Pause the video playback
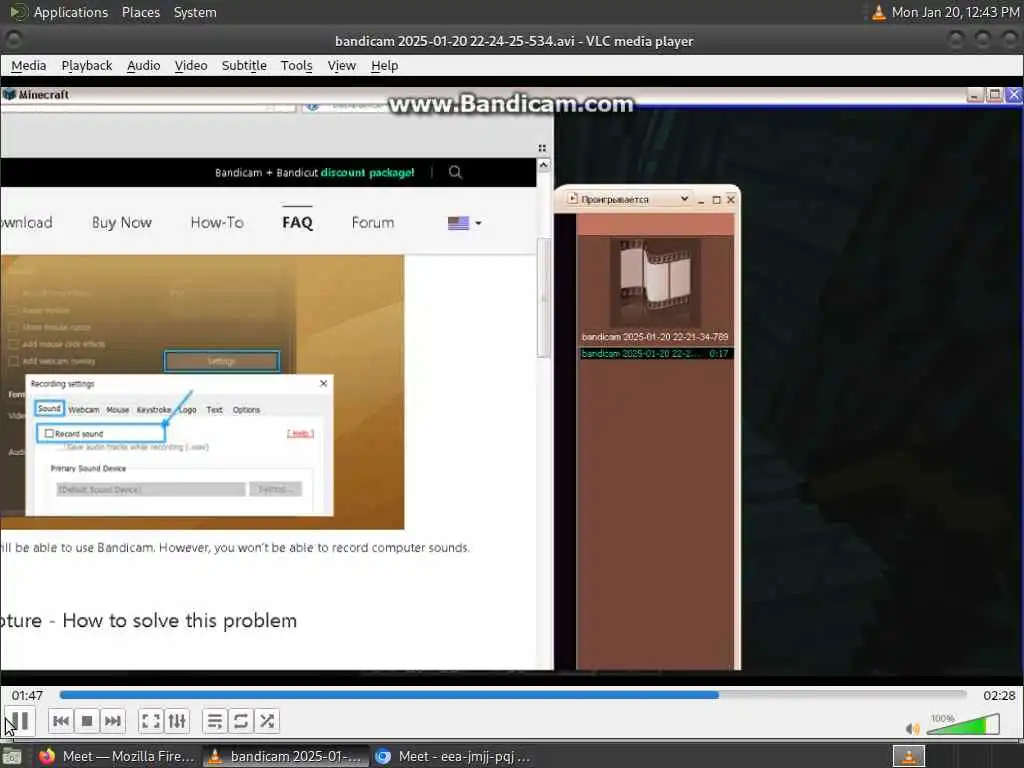 point(19,721)
